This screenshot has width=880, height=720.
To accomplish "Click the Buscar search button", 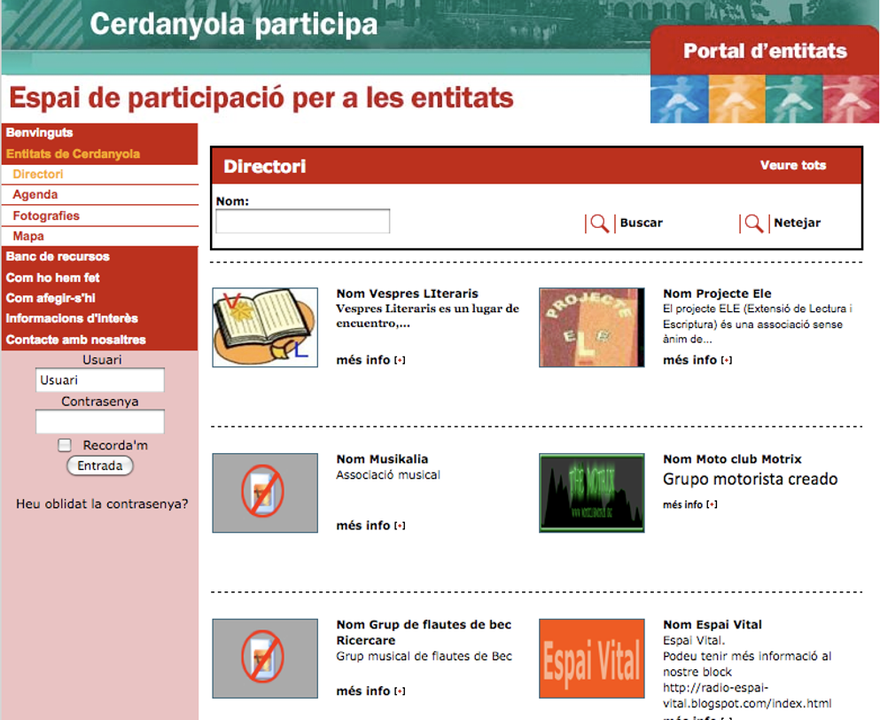I will (641, 223).
